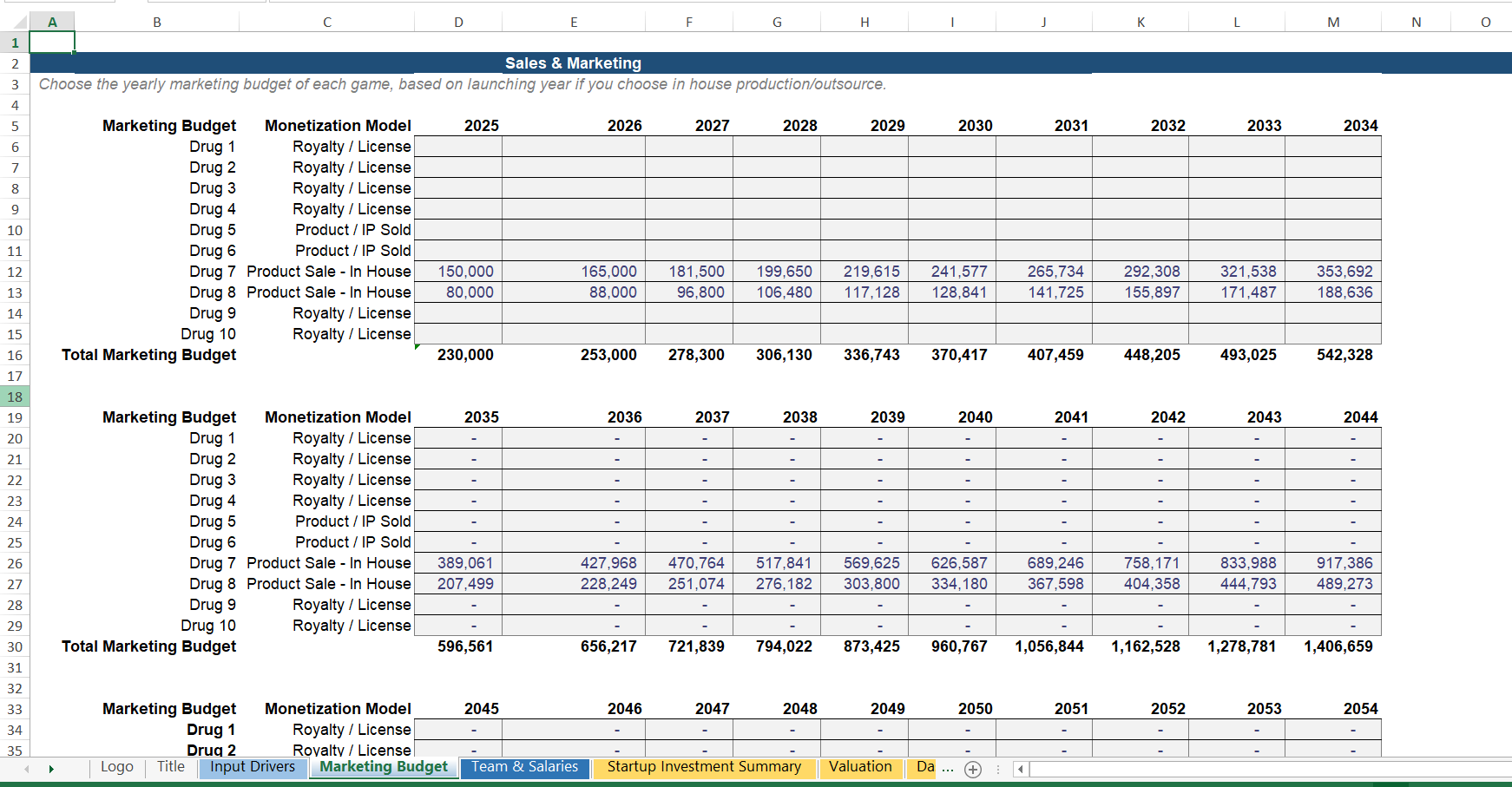Image resolution: width=1512 pixels, height=787 pixels.
Task: Click Monetization Model header in row 19
Action: pos(327,417)
